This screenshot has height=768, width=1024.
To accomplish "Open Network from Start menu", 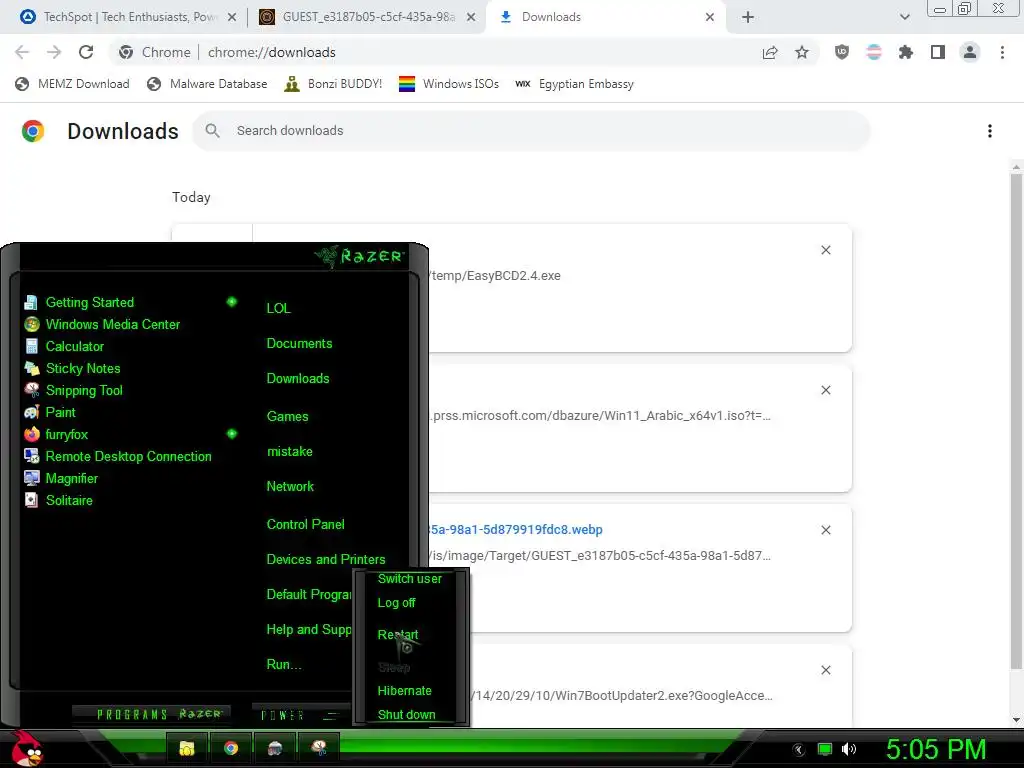I will coord(290,487).
